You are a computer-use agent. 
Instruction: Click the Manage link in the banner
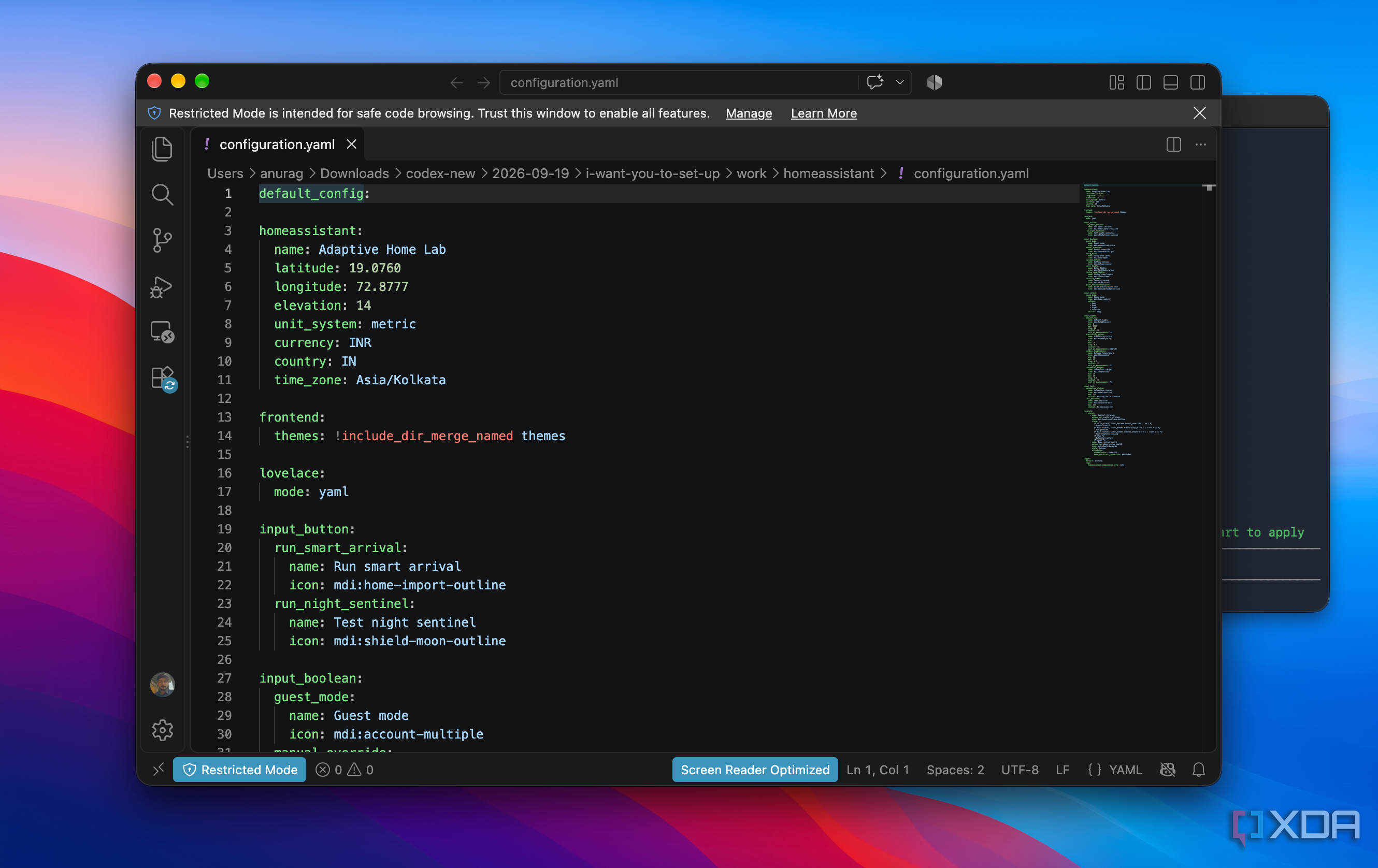[x=749, y=113]
